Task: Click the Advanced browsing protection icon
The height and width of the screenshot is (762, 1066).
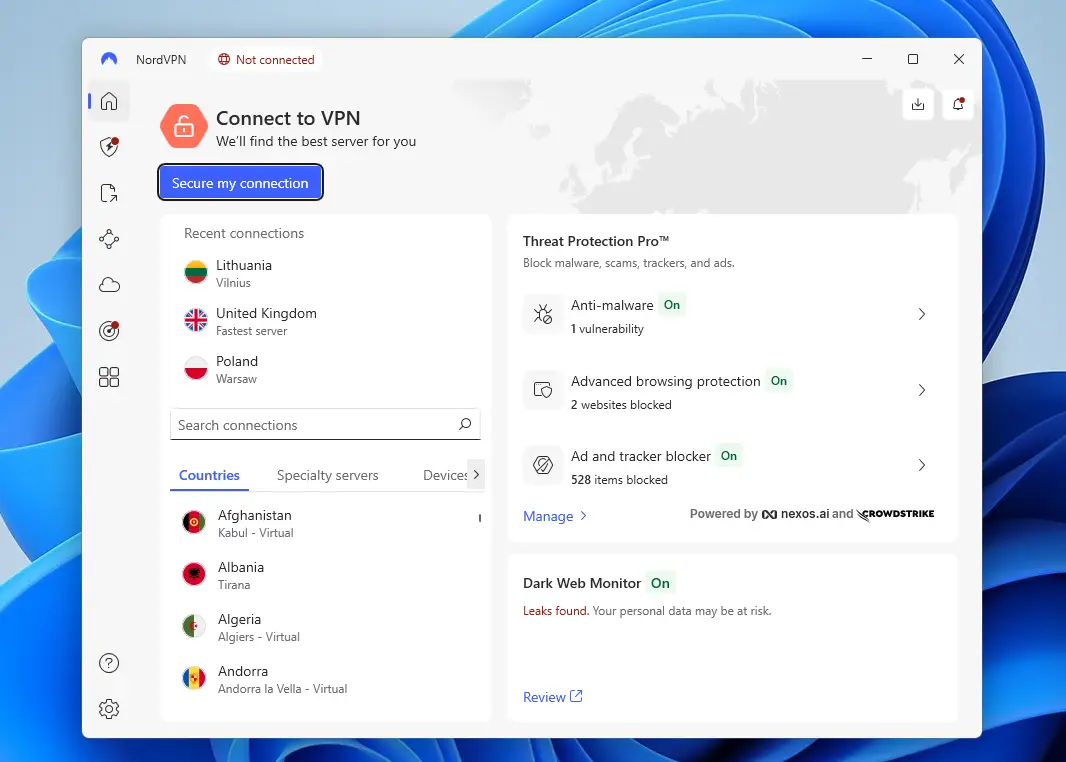Action: (x=543, y=389)
